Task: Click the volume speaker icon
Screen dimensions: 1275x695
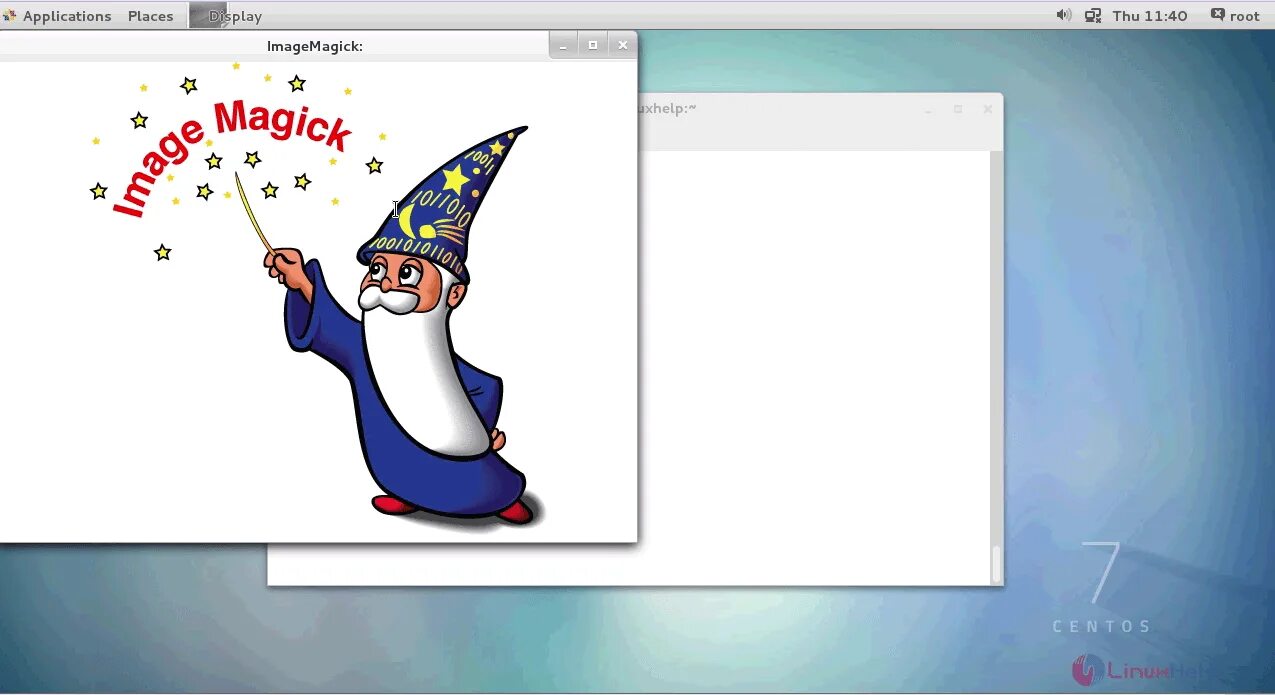Action: click(1063, 15)
